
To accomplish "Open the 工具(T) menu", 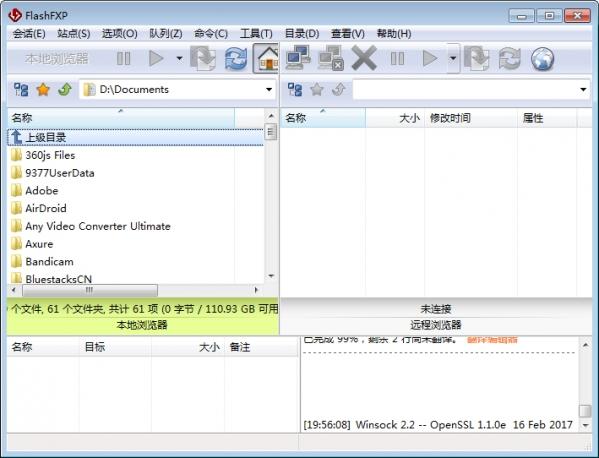I will (256, 34).
